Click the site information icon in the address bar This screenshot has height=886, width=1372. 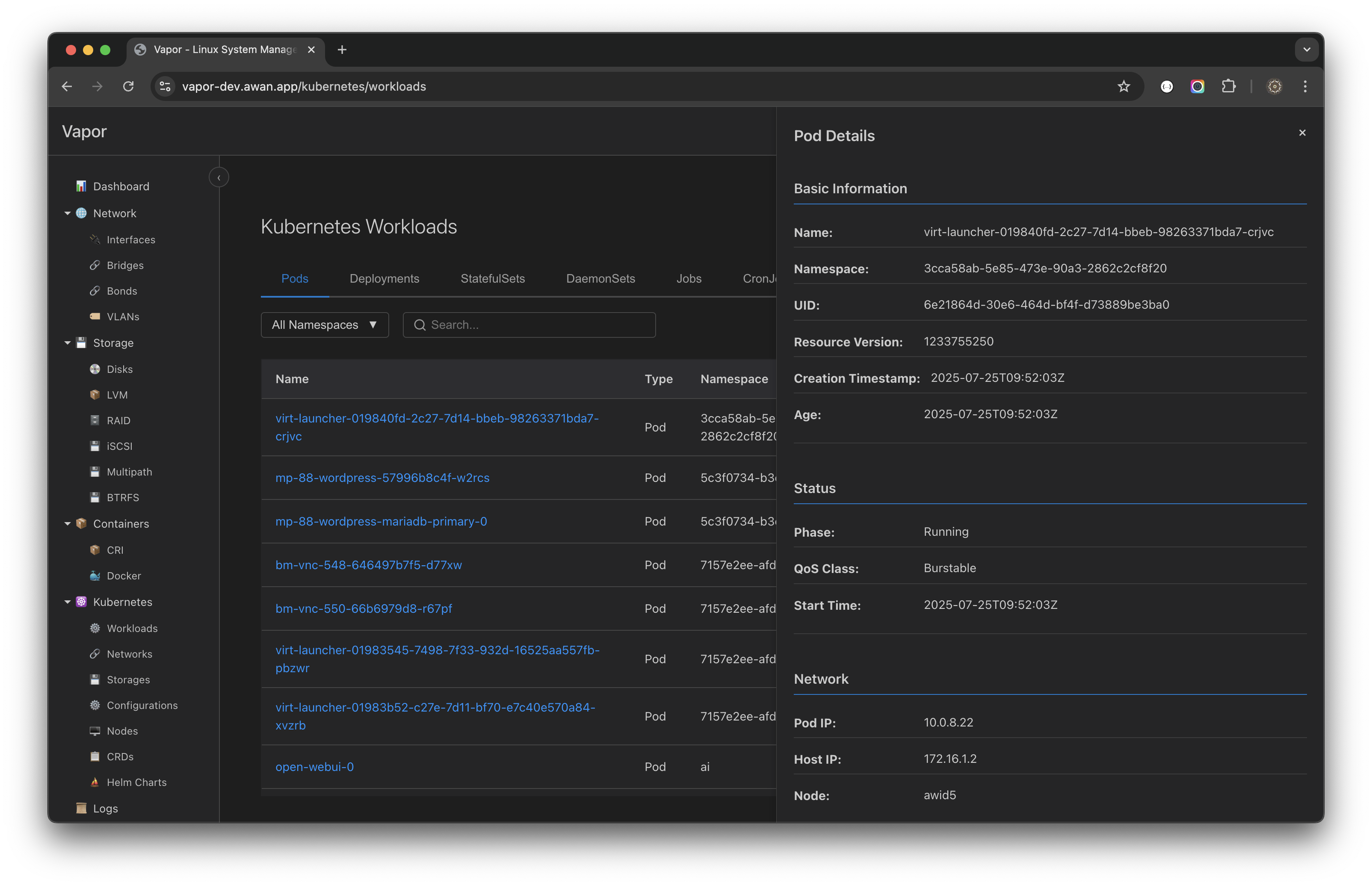tap(165, 86)
